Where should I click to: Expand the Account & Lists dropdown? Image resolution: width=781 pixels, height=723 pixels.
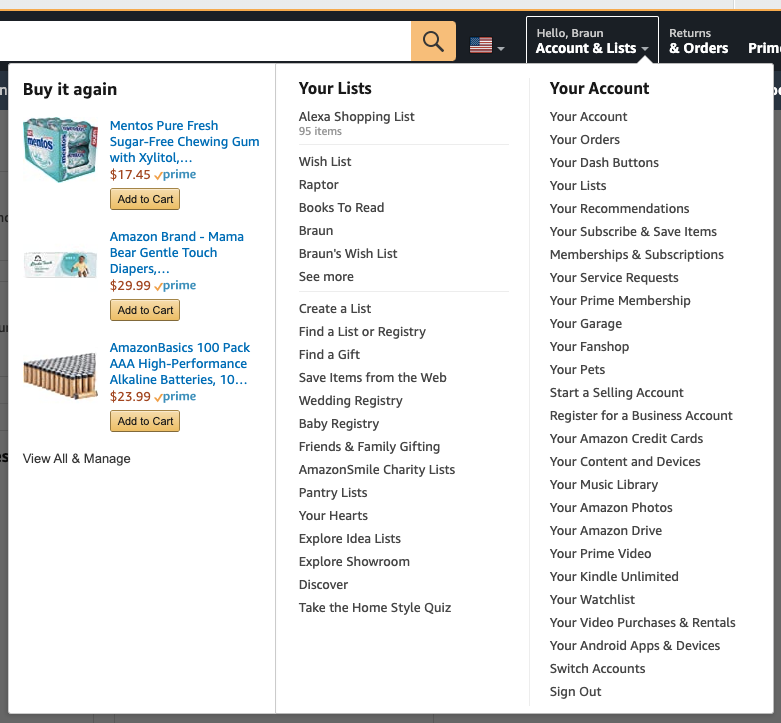592,41
